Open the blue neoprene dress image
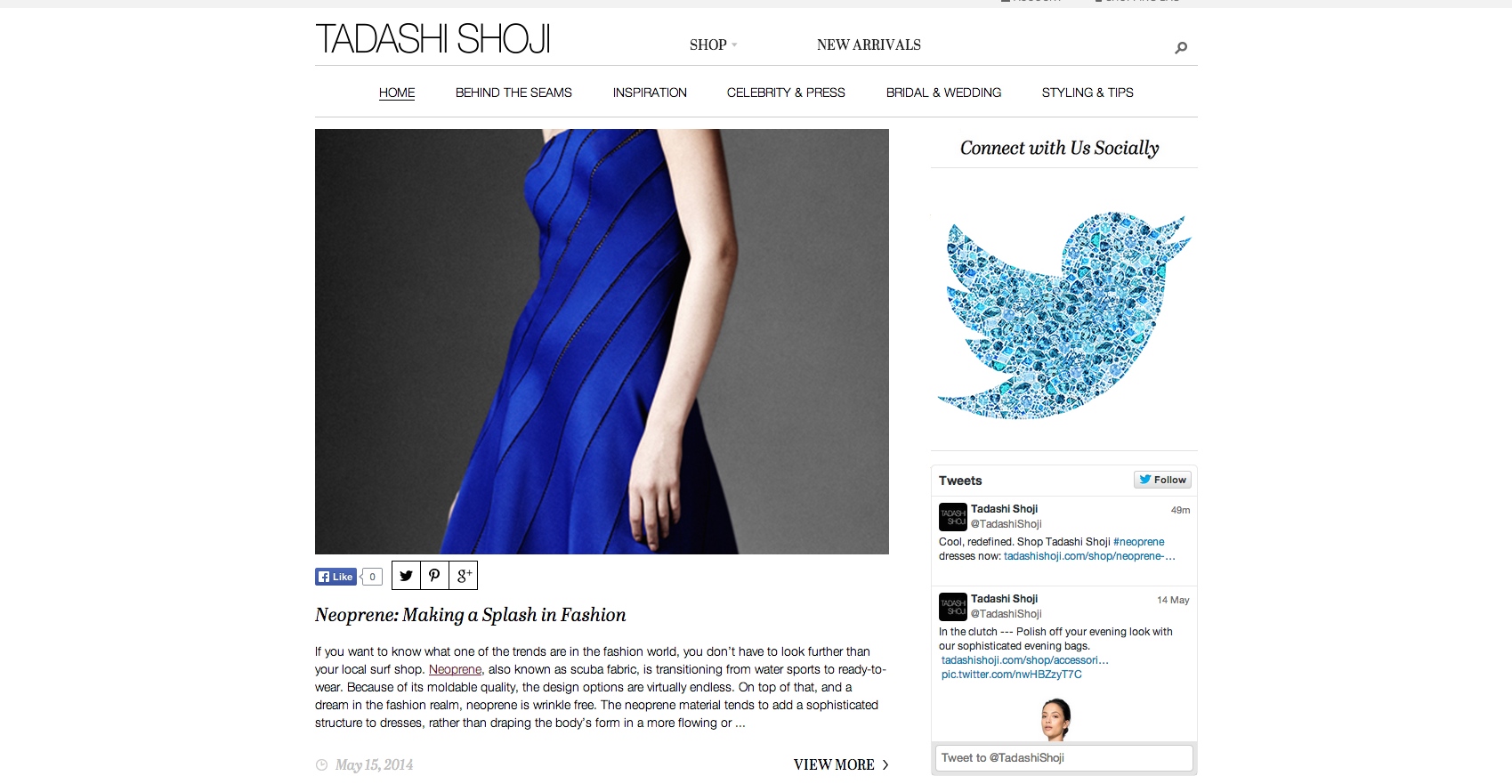 [x=602, y=342]
